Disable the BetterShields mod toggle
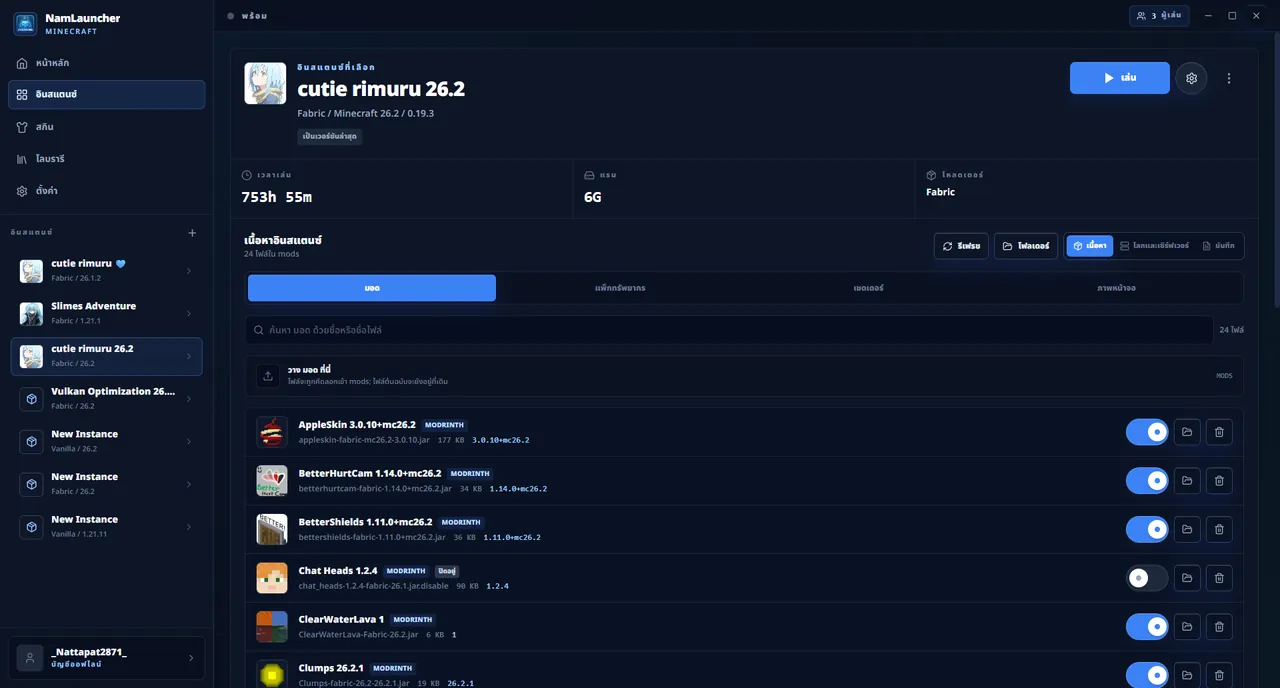The width and height of the screenshot is (1280, 688). pos(1147,529)
